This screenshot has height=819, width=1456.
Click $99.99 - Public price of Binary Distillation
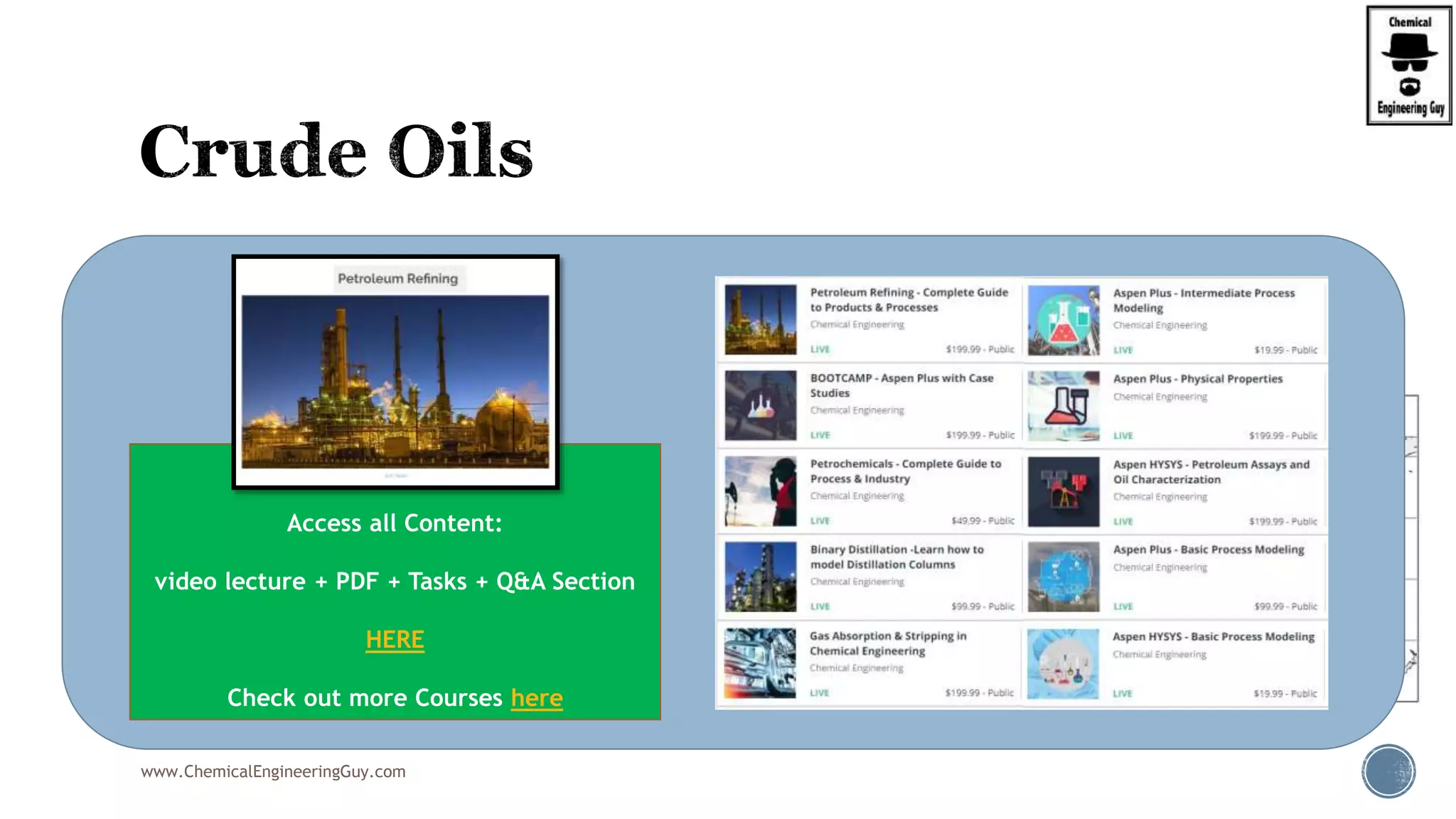[x=983, y=607]
